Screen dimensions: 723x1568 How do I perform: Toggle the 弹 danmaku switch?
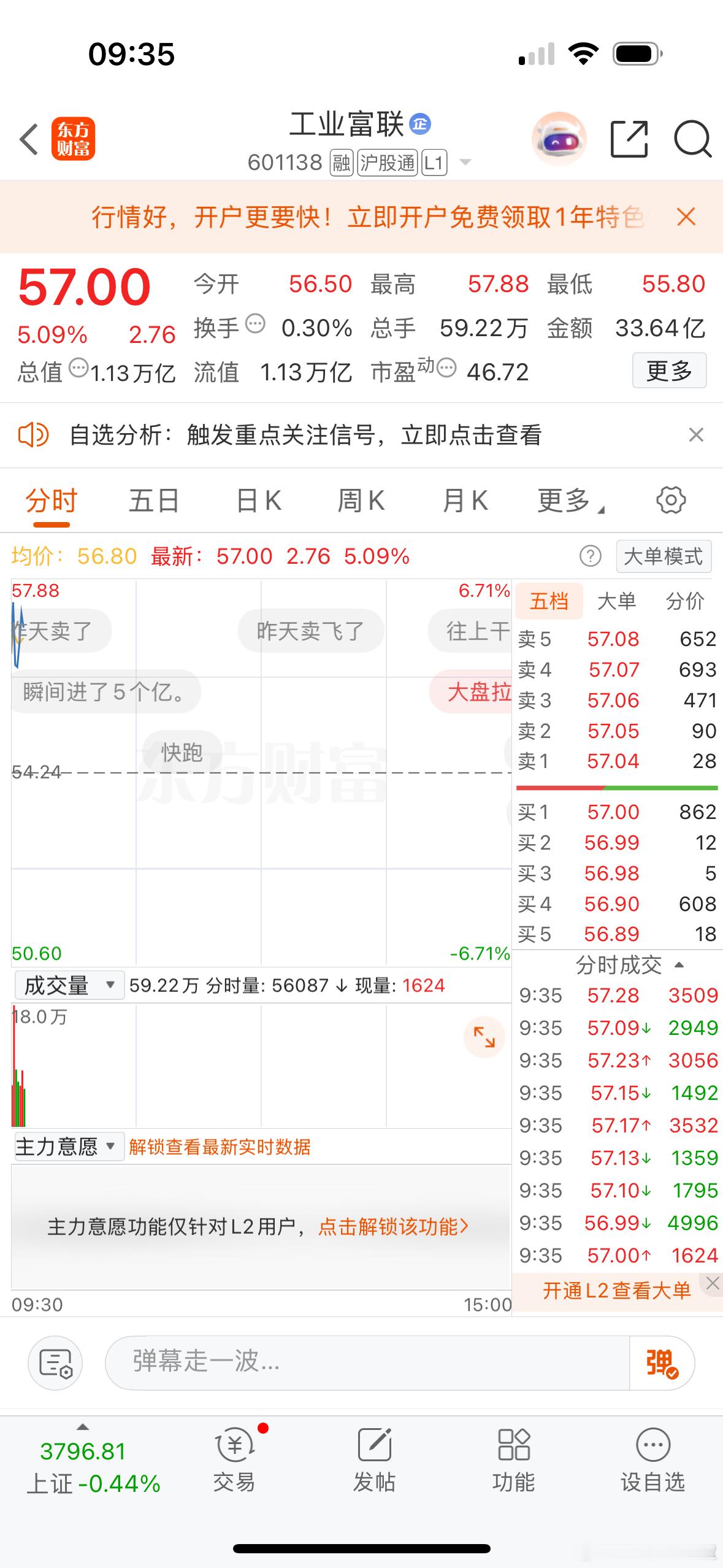point(662,1362)
